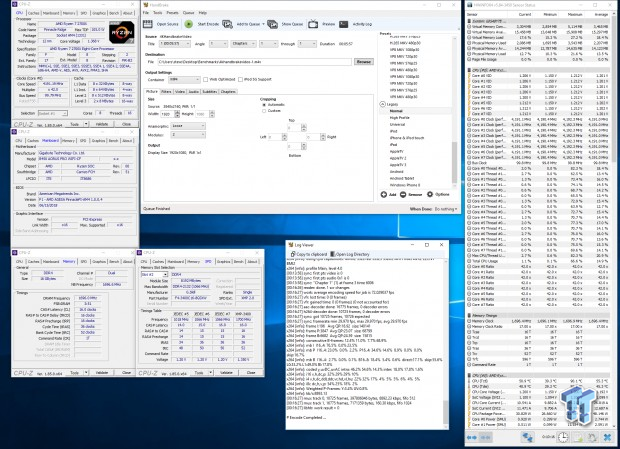Screen dimensions: 620x449
Task: Open the Chapters mode dropdown
Action: point(243,44)
